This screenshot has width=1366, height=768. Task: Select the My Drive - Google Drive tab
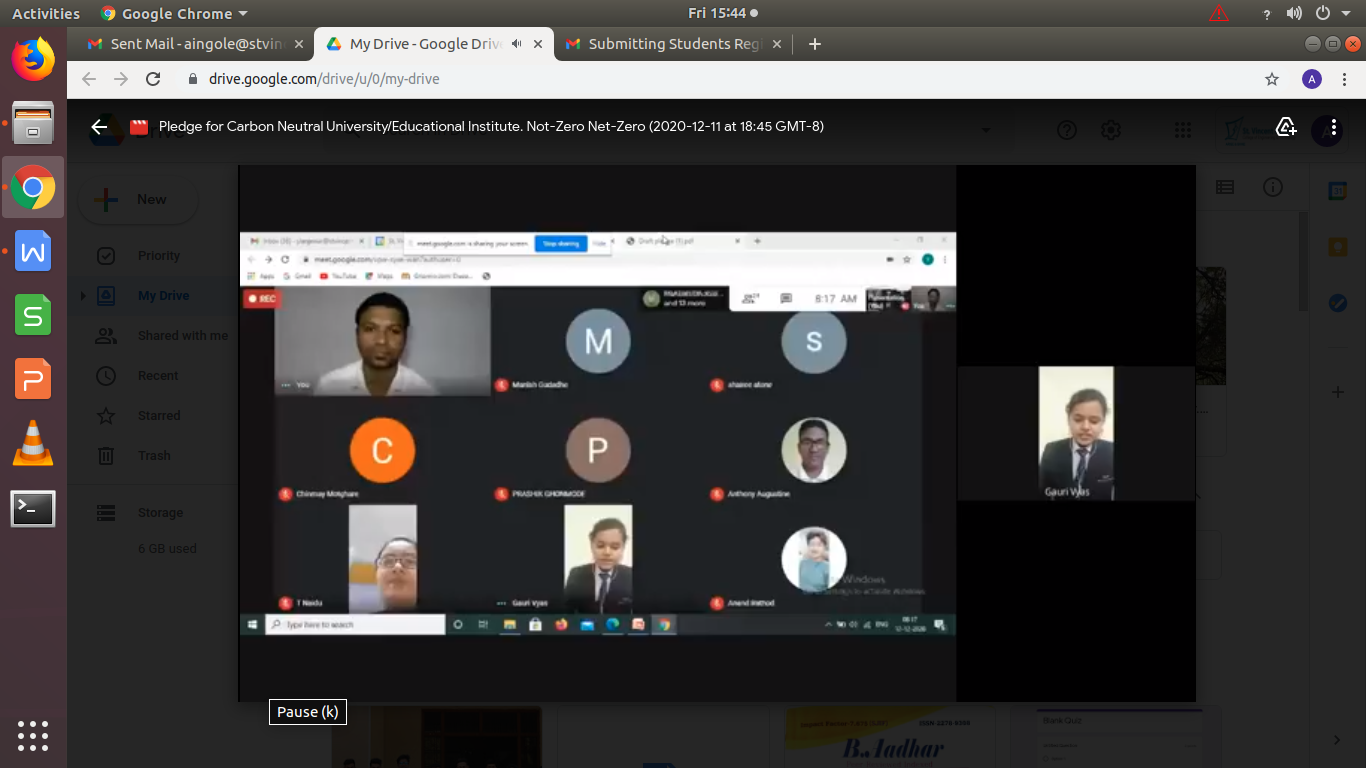tap(434, 44)
